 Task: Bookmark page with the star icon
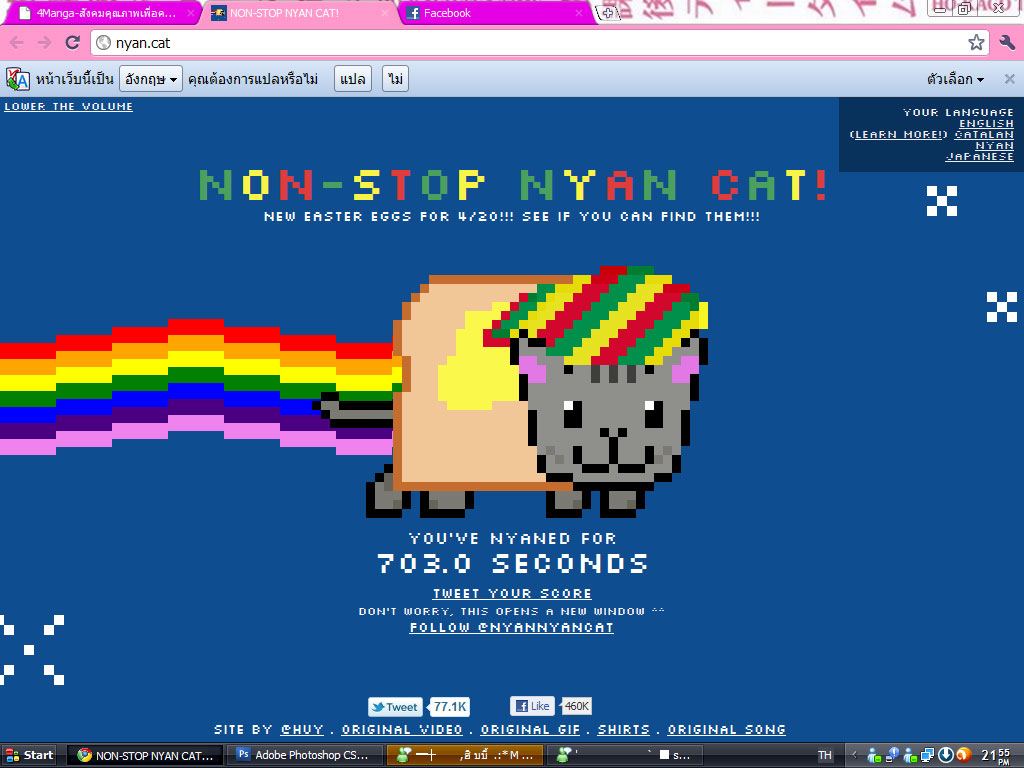(x=976, y=42)
